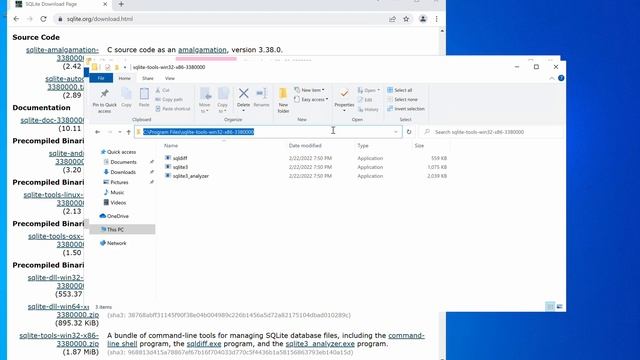Screen dimensions: 640x360
Task: Go back in File Explorer
Action: (x=98, y=132)
